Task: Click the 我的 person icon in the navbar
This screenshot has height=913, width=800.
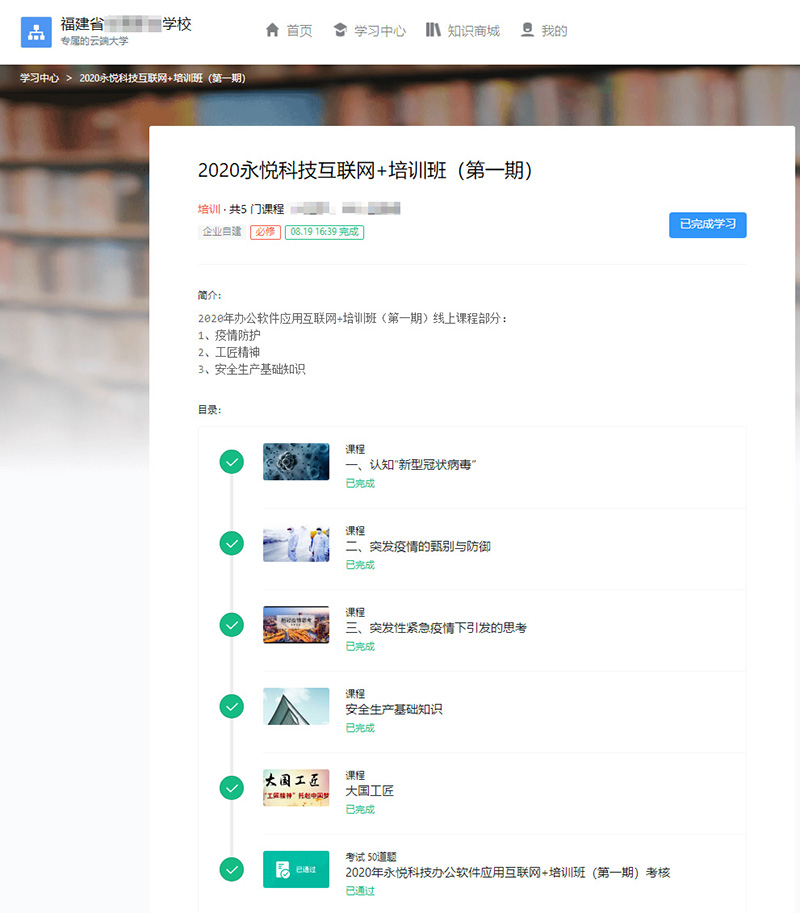Action: pos(527,31)
